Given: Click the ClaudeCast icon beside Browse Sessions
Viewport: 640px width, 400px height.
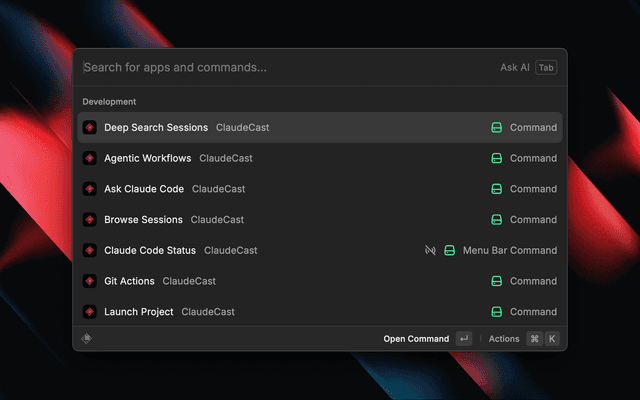Looking at the screenshot, I should pyautogui.click(x=90, y=220).
